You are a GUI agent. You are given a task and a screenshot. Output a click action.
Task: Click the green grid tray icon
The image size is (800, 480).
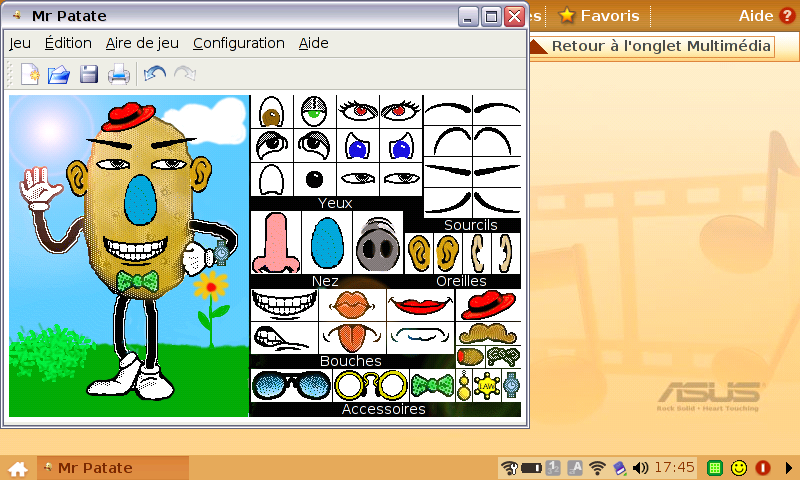(x=715, y=468)
